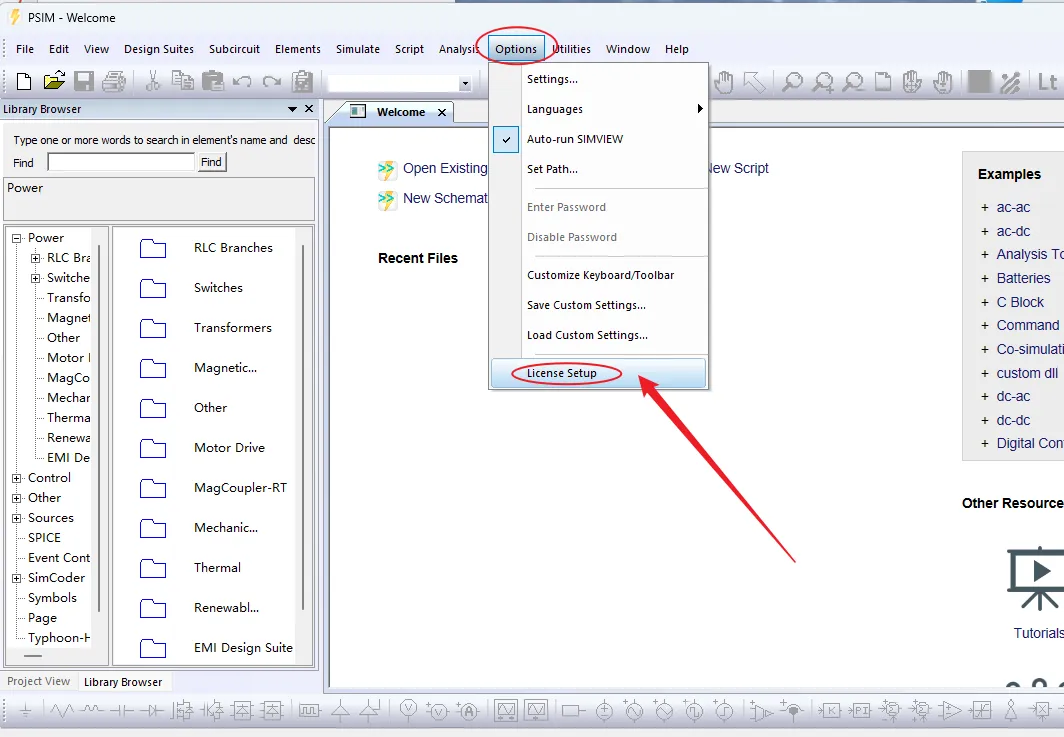1064x737 pixels.
Task: Expand the ac-ac examples entry
Action: [x=985, y=208]
